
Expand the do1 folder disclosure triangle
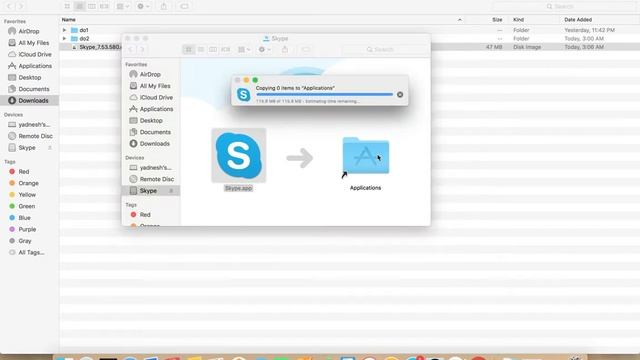pos(64,30)
